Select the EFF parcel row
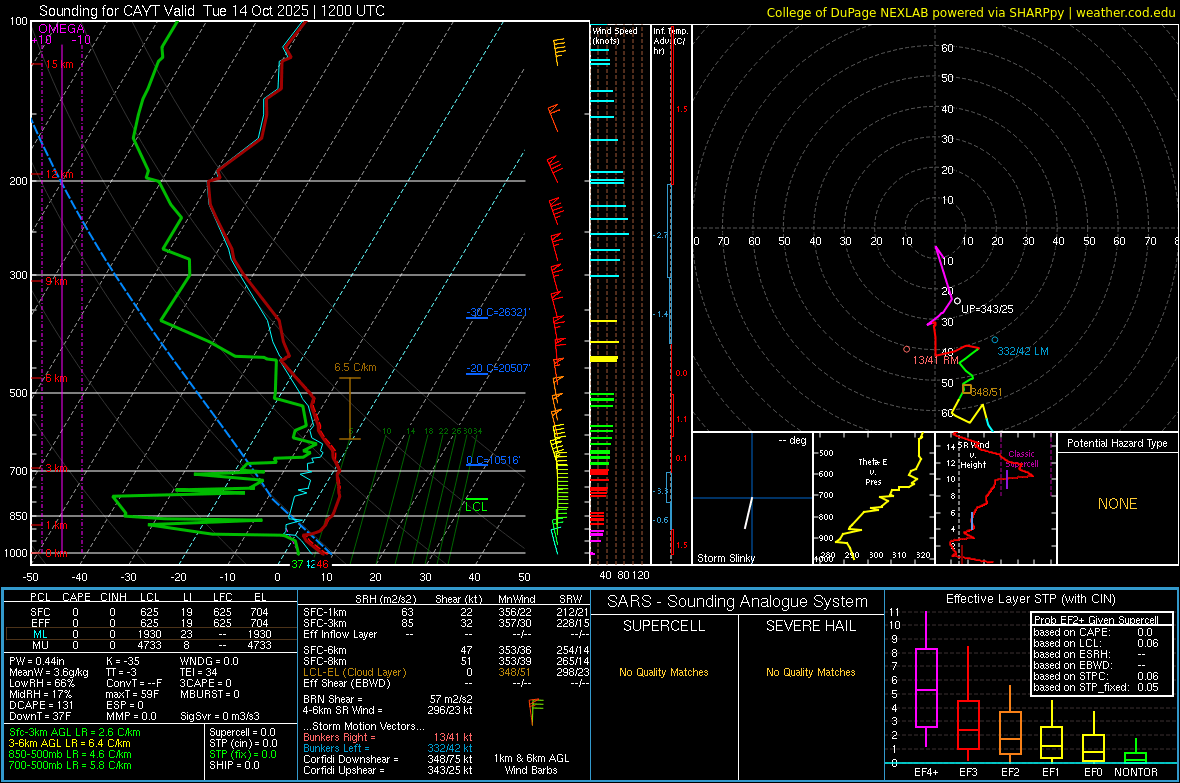This screenshot has width=1180, height=783. (151, 623)
